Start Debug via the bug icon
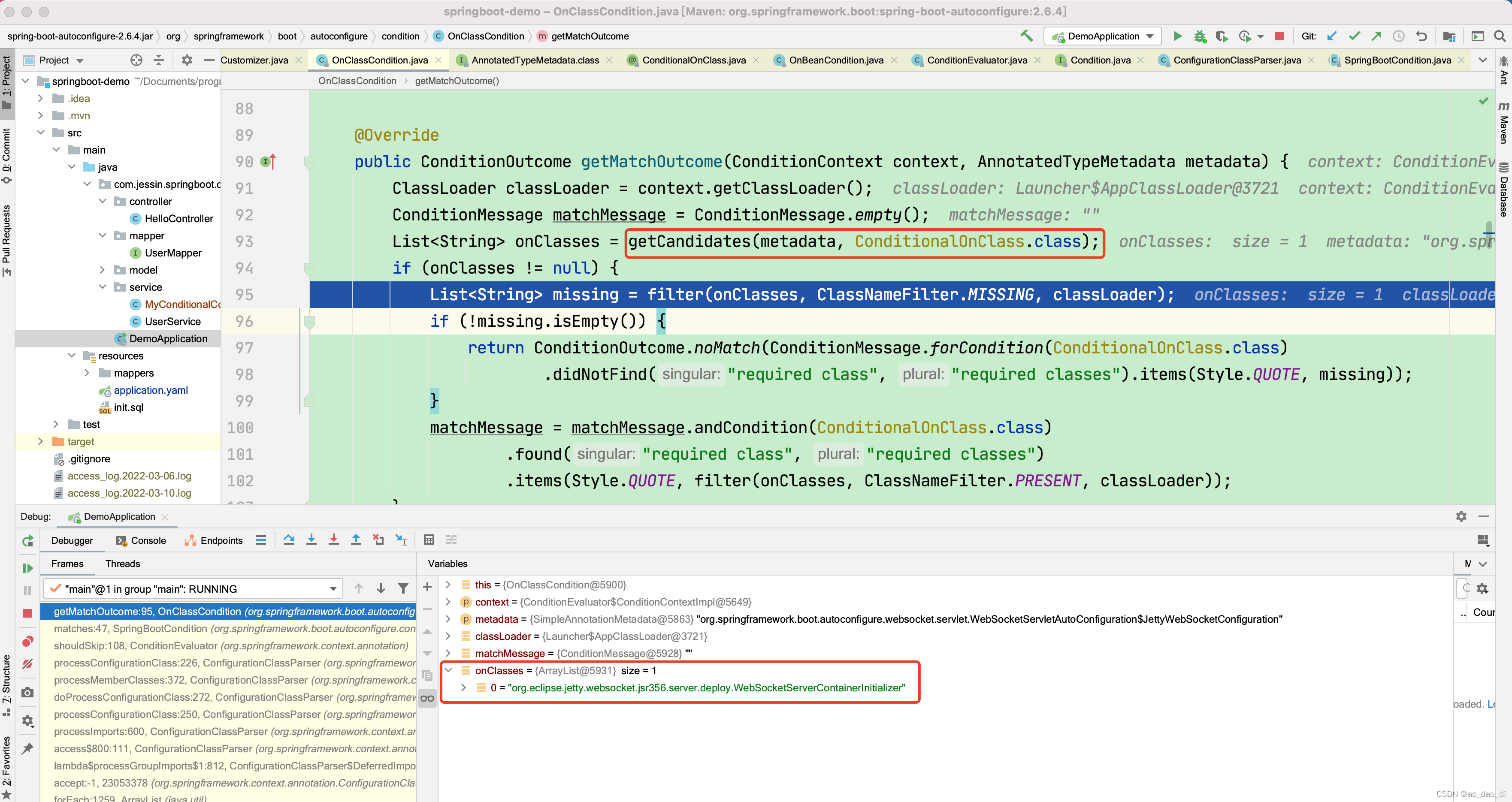The image size is (1512, 802). (x=1200, y=36)
